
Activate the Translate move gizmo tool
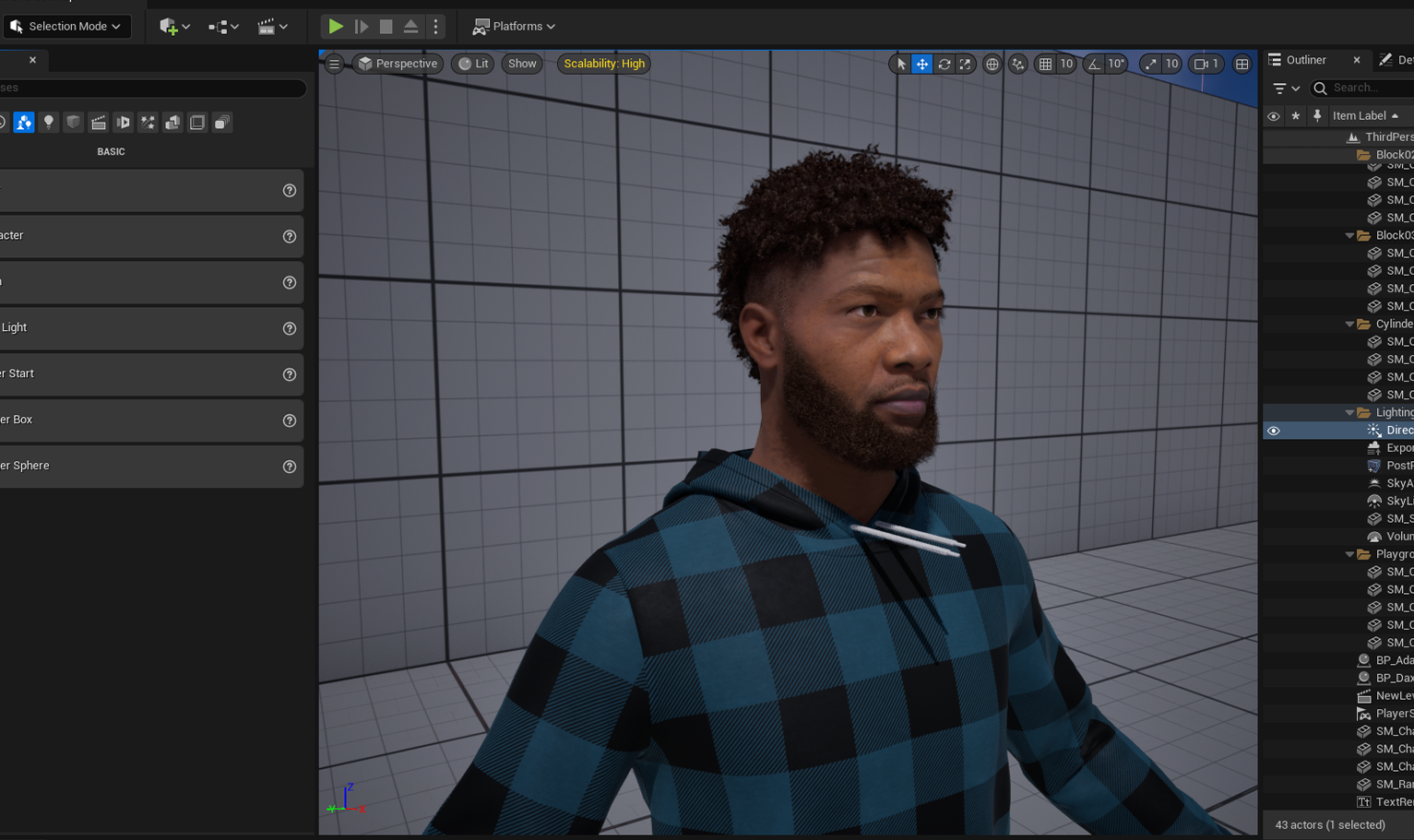tap(922, 64)
